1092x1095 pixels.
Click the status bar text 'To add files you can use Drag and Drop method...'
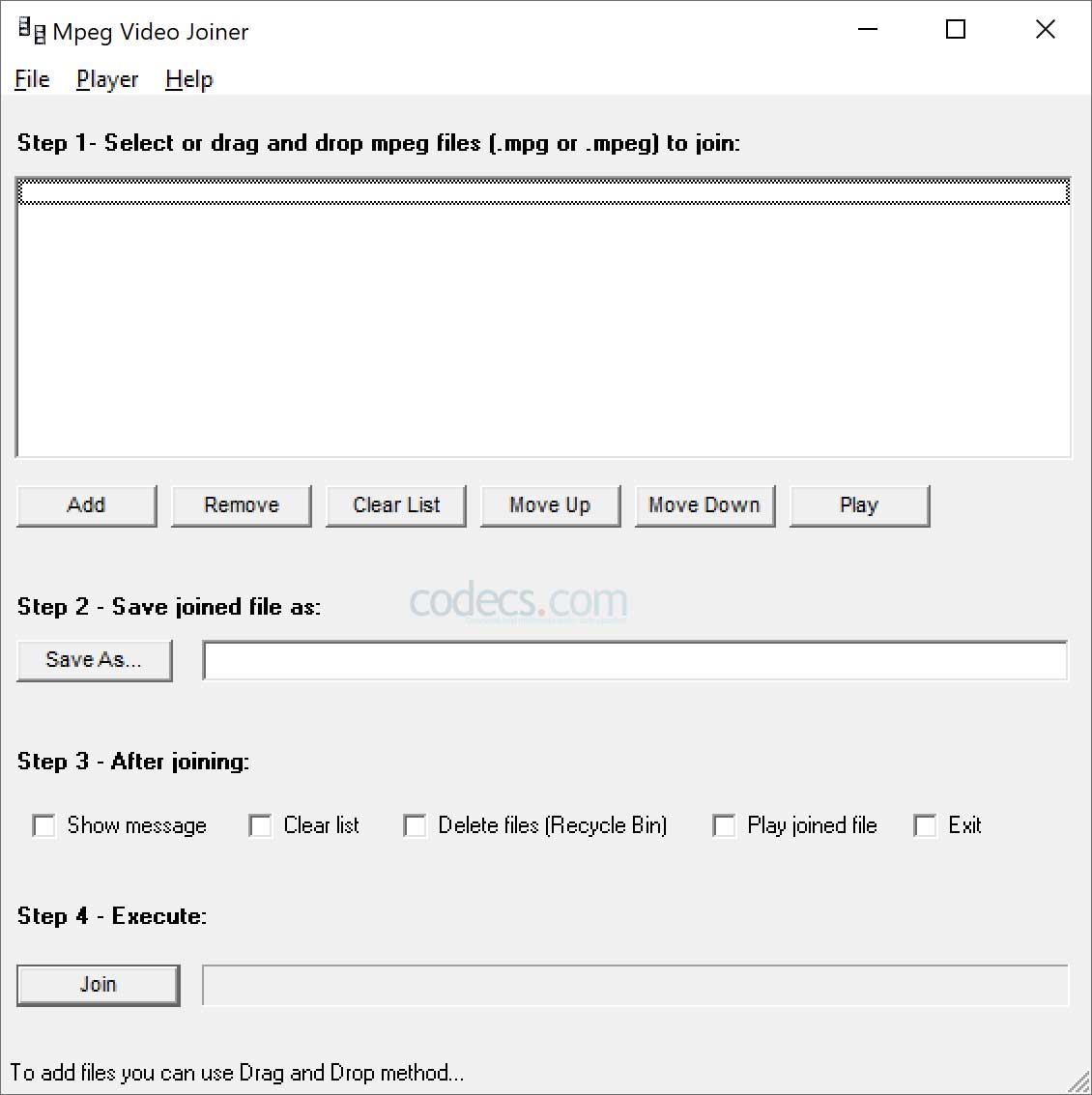(x=237, y=1073)
